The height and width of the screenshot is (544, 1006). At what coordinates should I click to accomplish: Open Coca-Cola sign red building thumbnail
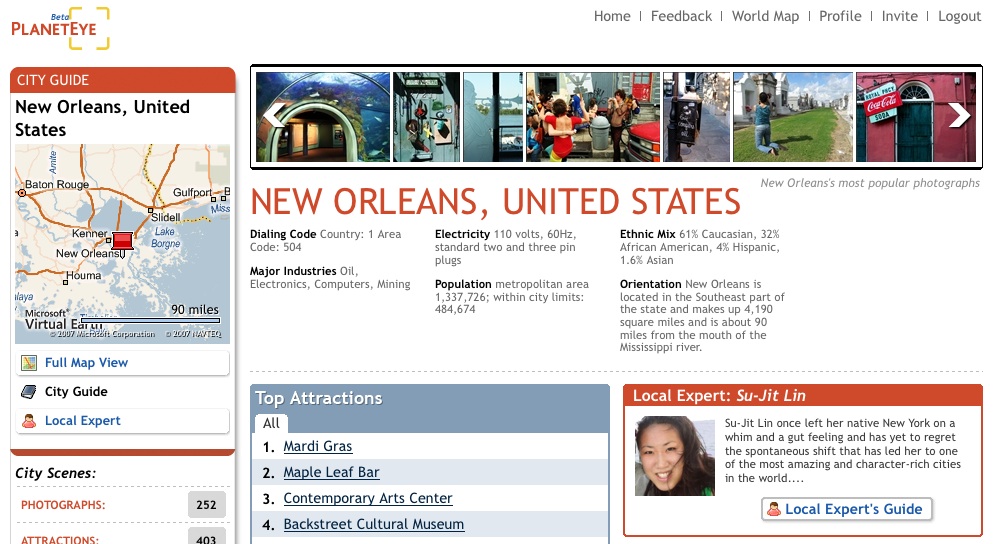pos(916,117)
